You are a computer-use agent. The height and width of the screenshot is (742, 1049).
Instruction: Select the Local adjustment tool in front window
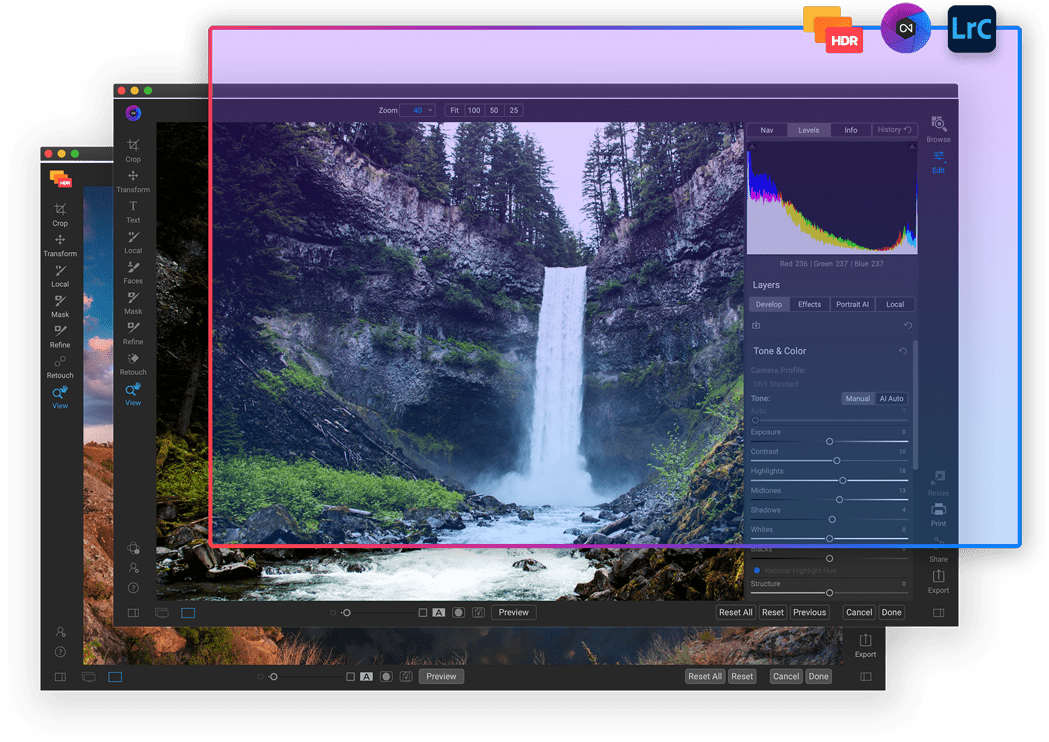[133, 242]
